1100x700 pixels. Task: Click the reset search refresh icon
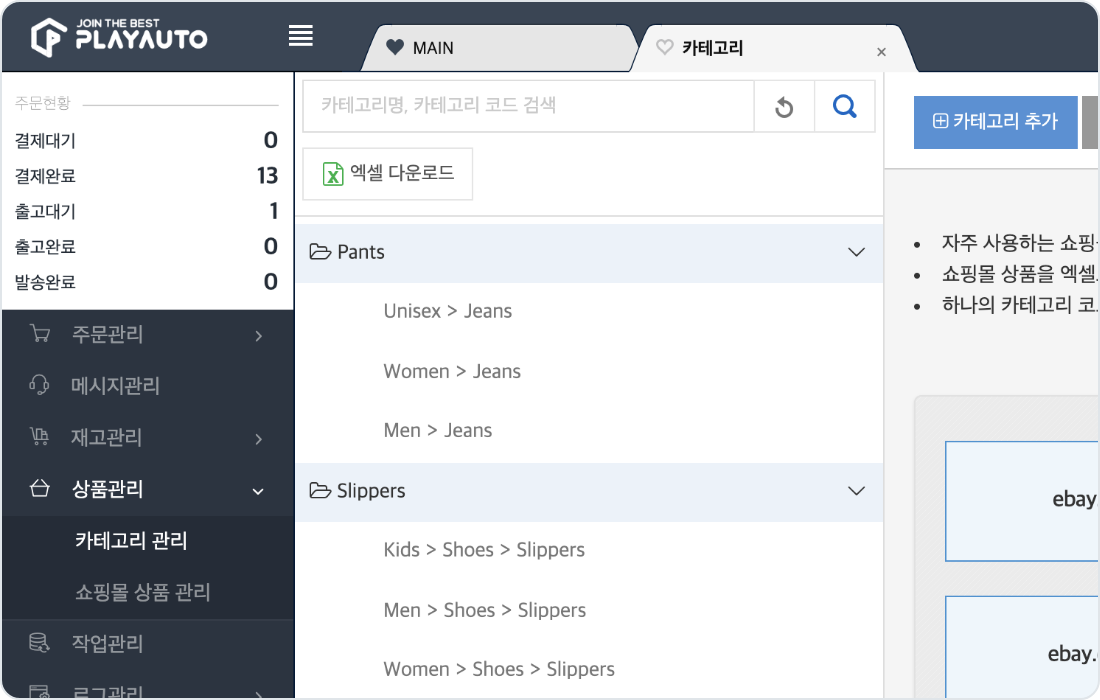(x=784, y=107)
